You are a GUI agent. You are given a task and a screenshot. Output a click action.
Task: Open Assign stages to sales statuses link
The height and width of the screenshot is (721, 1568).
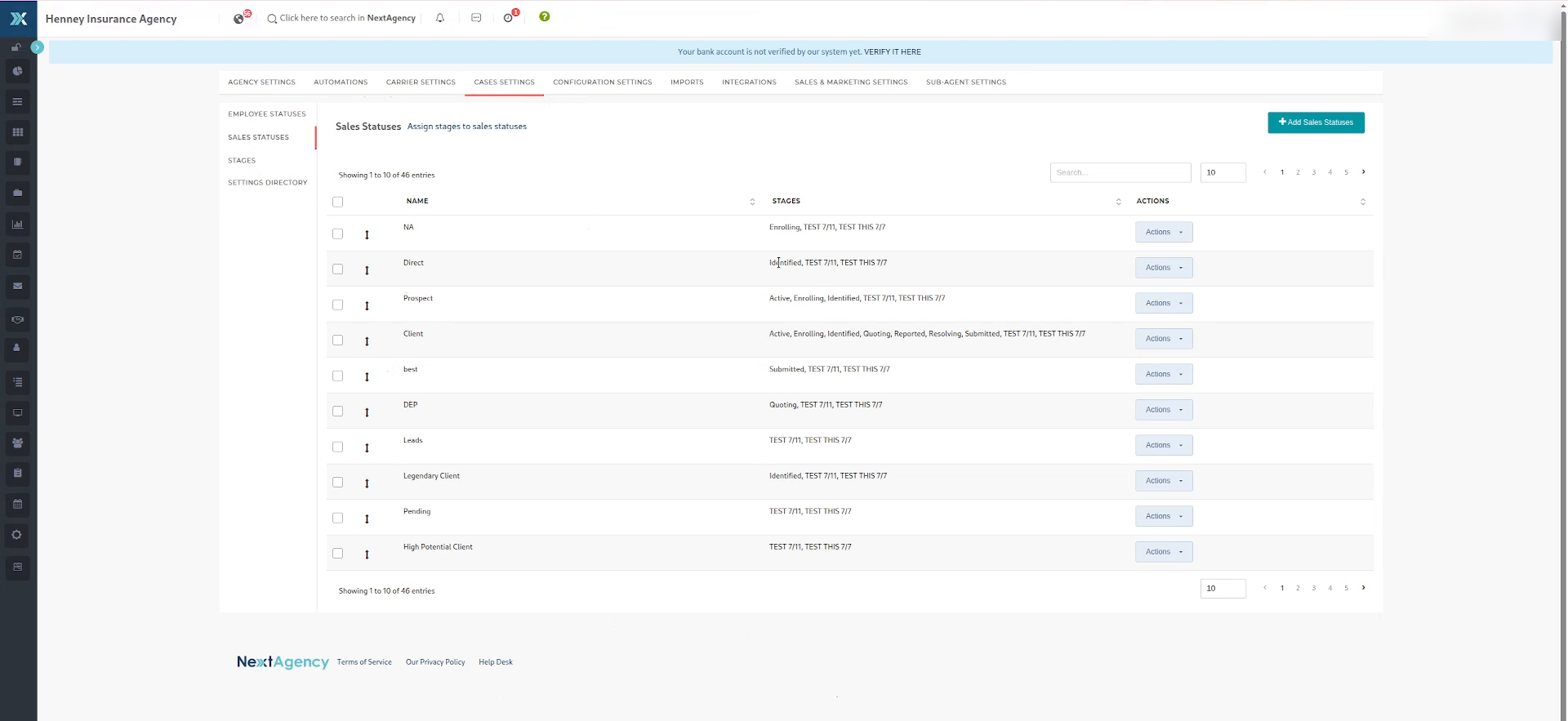pos(467,127)
